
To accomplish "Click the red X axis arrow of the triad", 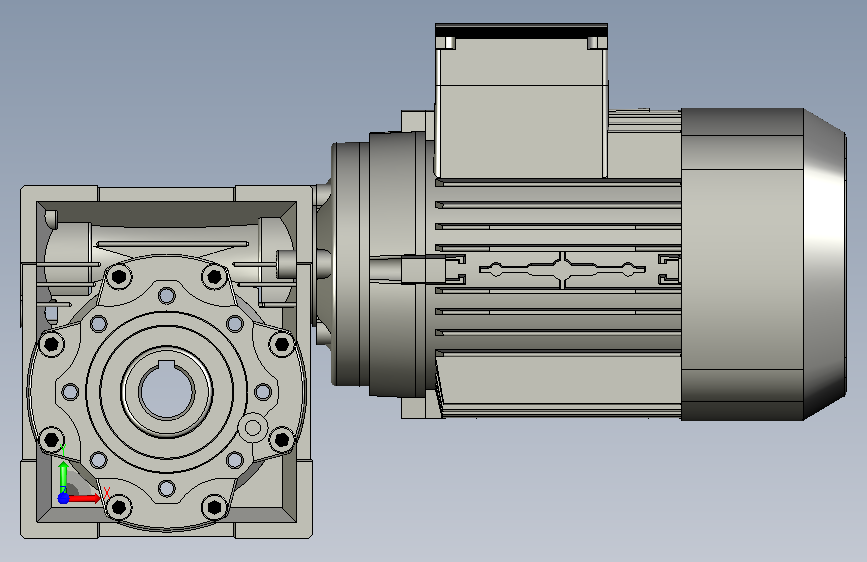I will coord(84,498).
